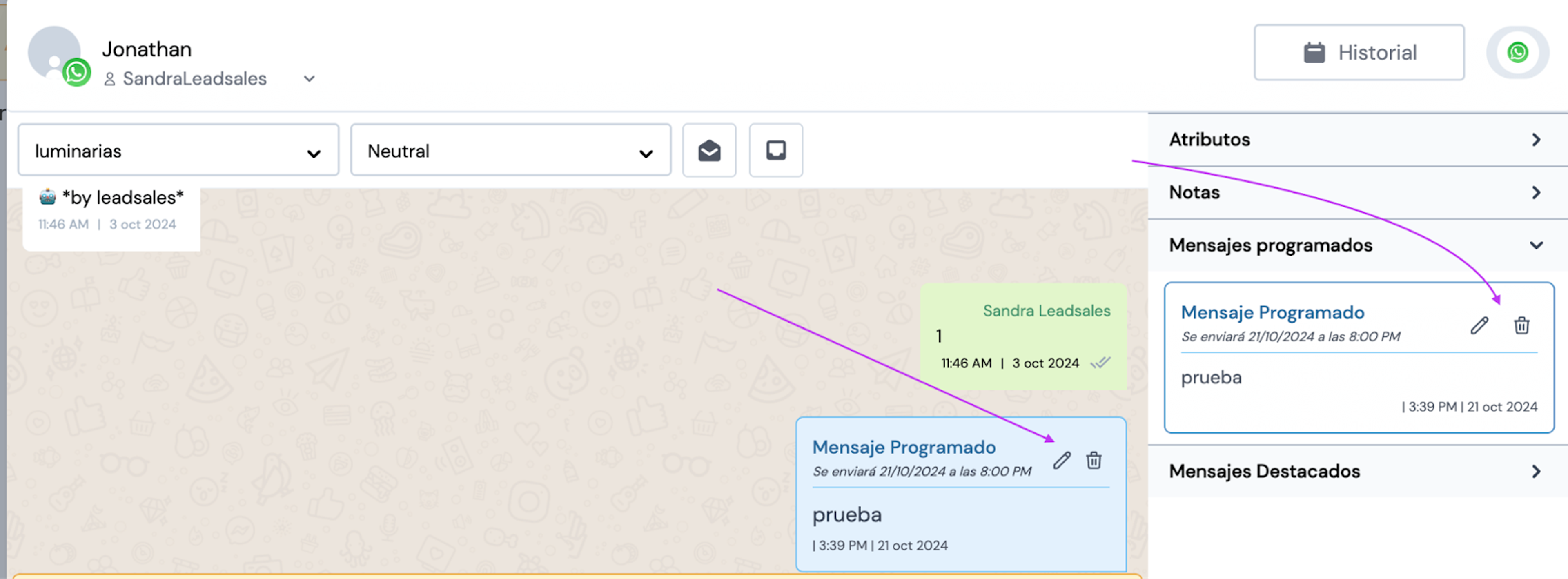Click the WhatsApp round icon beside Historial
The width and height of the screenshot is (1568, 579).
coord(1517,52)
